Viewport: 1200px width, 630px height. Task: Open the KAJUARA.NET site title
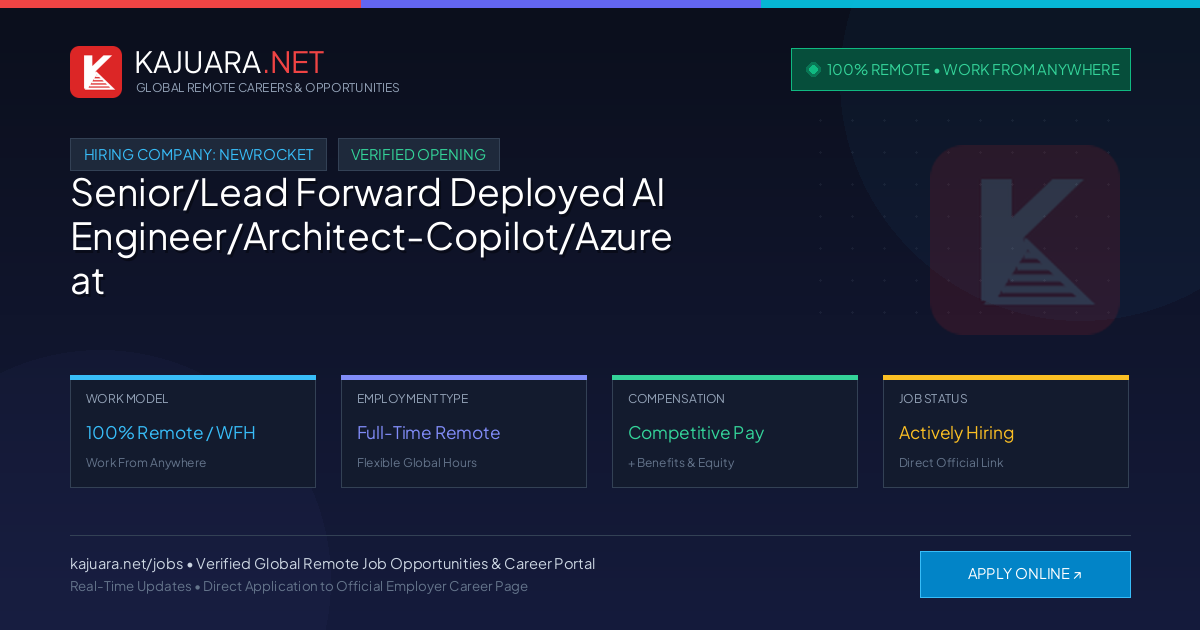pos(229,62)
